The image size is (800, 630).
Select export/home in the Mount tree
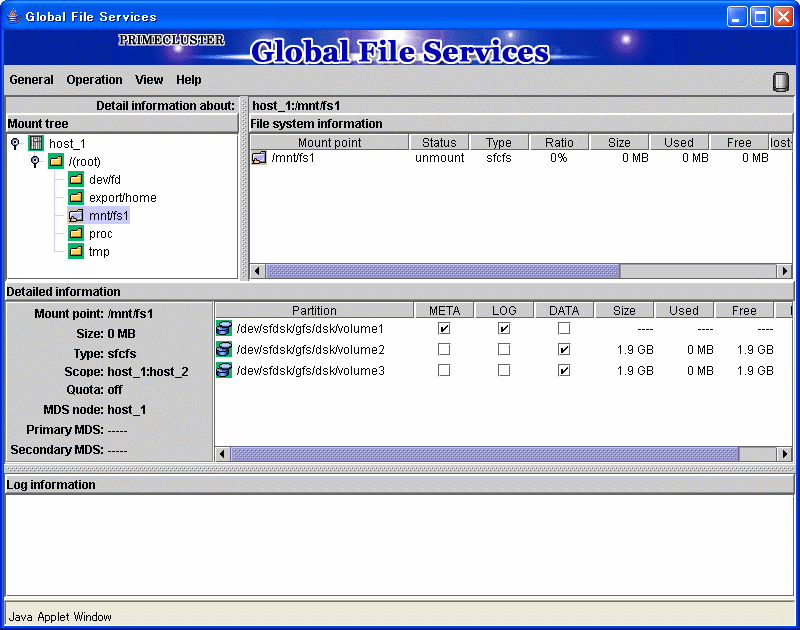[x=122, y=197]
